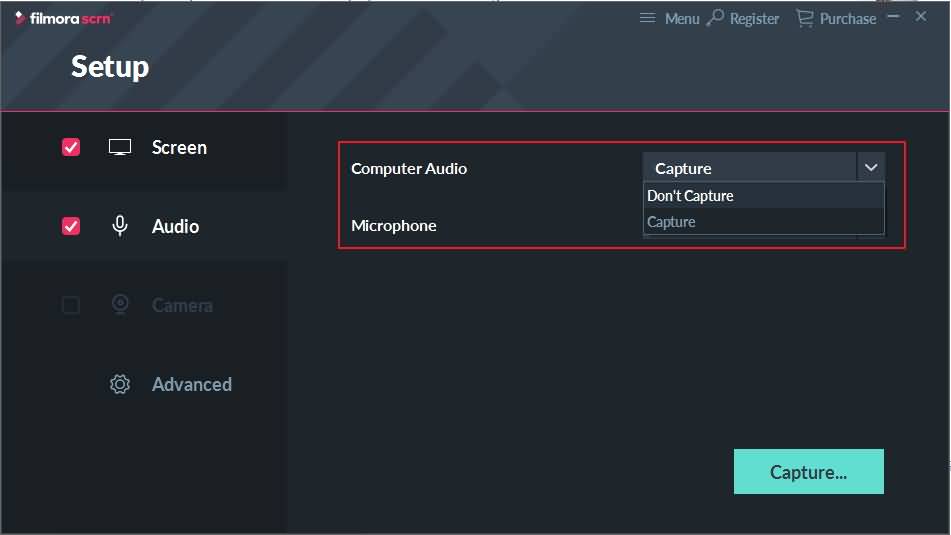The width and height of the screenshot is (951, 535).
Task: Uncheck the Audio checkbox
Action: pos(71,226)
